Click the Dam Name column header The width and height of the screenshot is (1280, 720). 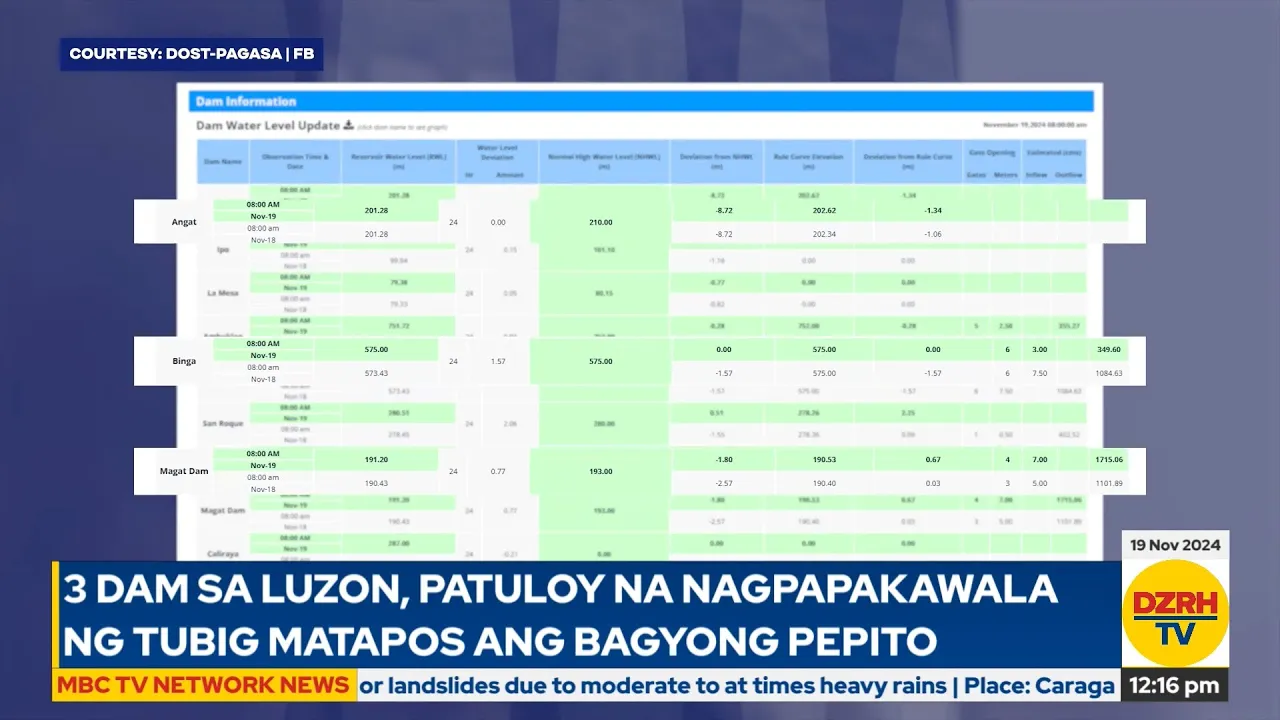pos(223,161)
